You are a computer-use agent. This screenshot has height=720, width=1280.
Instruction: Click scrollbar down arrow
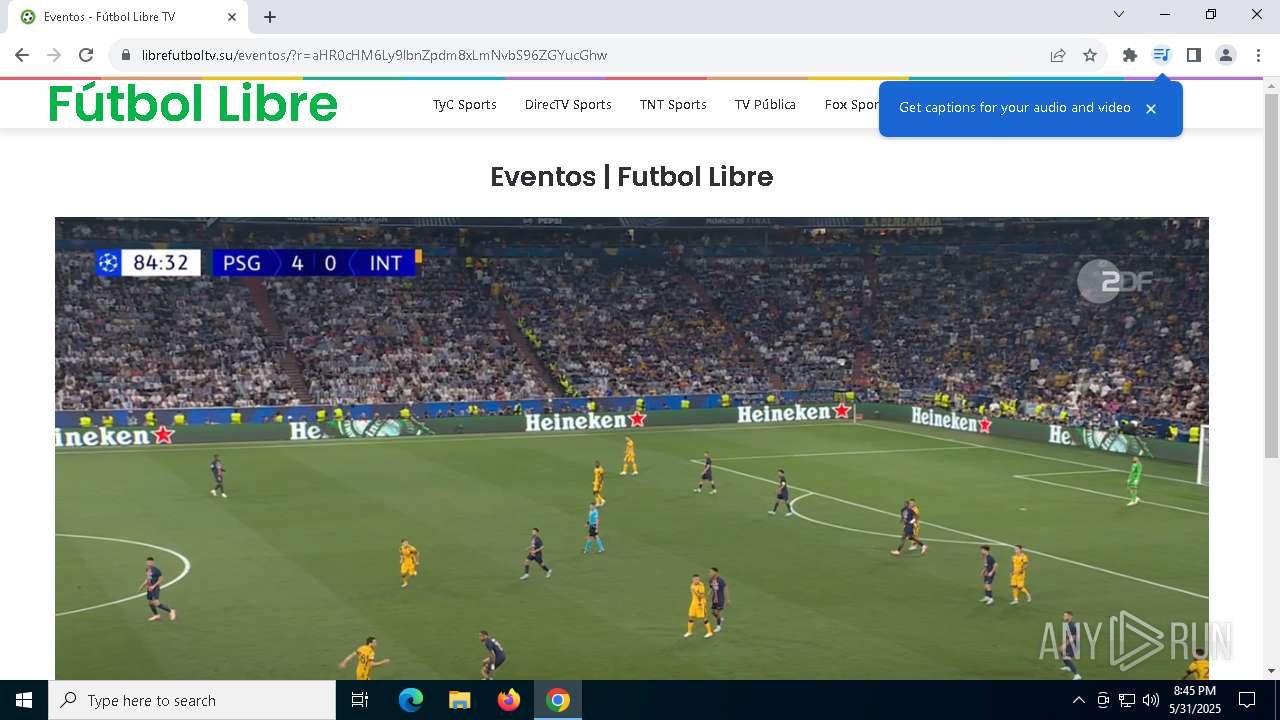[1271, 671]
